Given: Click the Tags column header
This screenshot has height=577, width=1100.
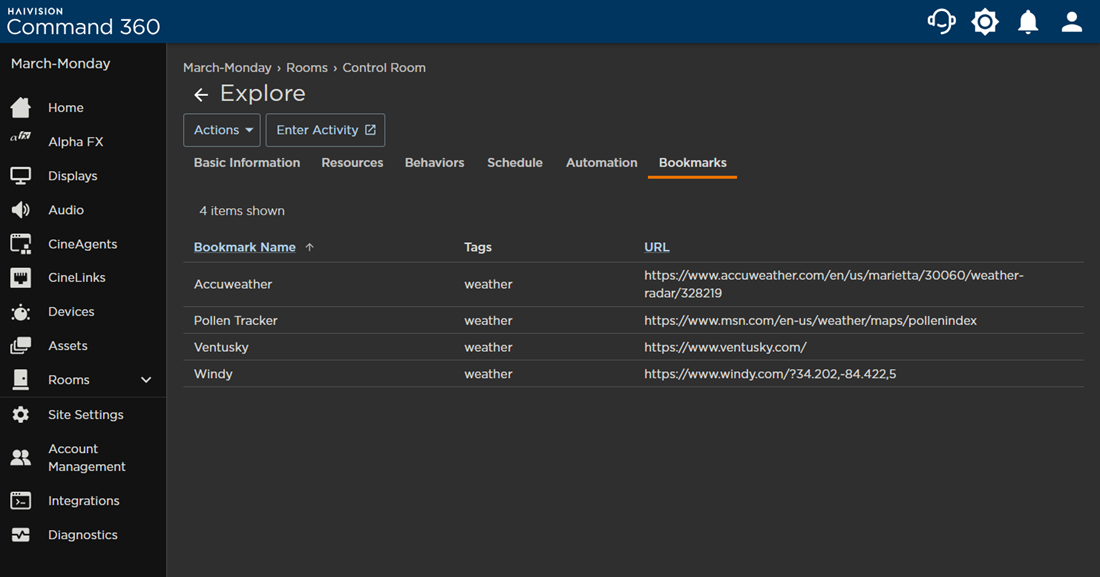Looking at the screenshot, I should click(x=478, y=247).
